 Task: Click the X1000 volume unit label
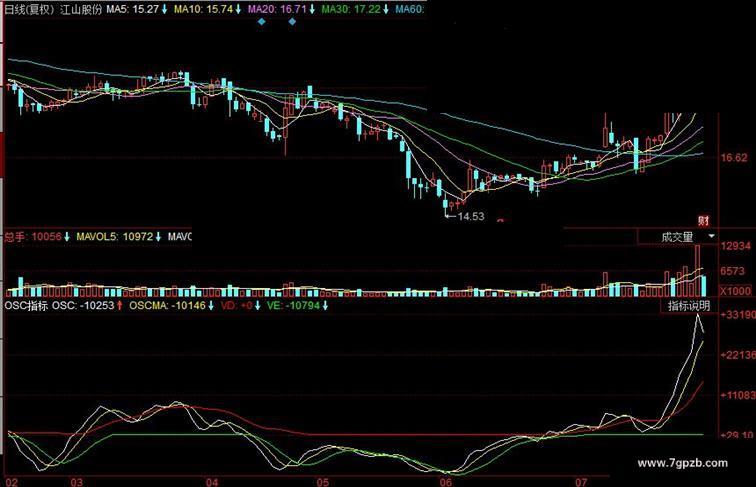click(x=735, y=291)
